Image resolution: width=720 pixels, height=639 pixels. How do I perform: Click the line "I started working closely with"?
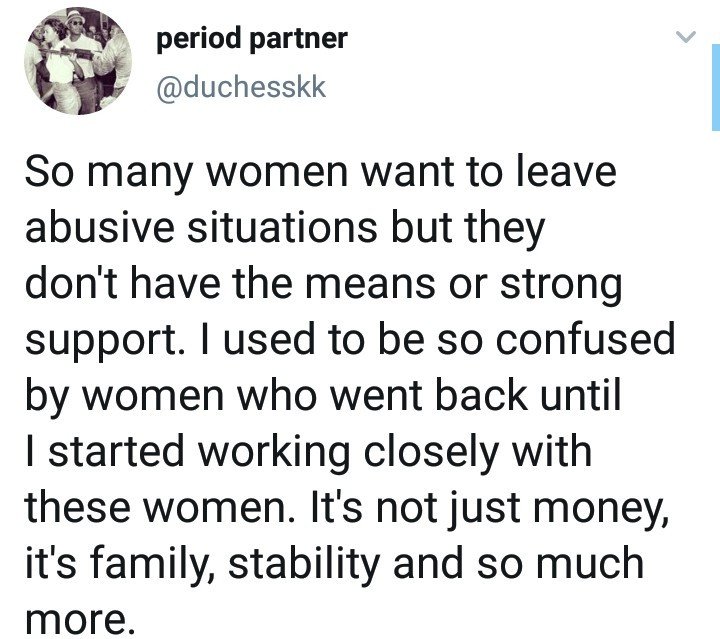pos(309,452)
